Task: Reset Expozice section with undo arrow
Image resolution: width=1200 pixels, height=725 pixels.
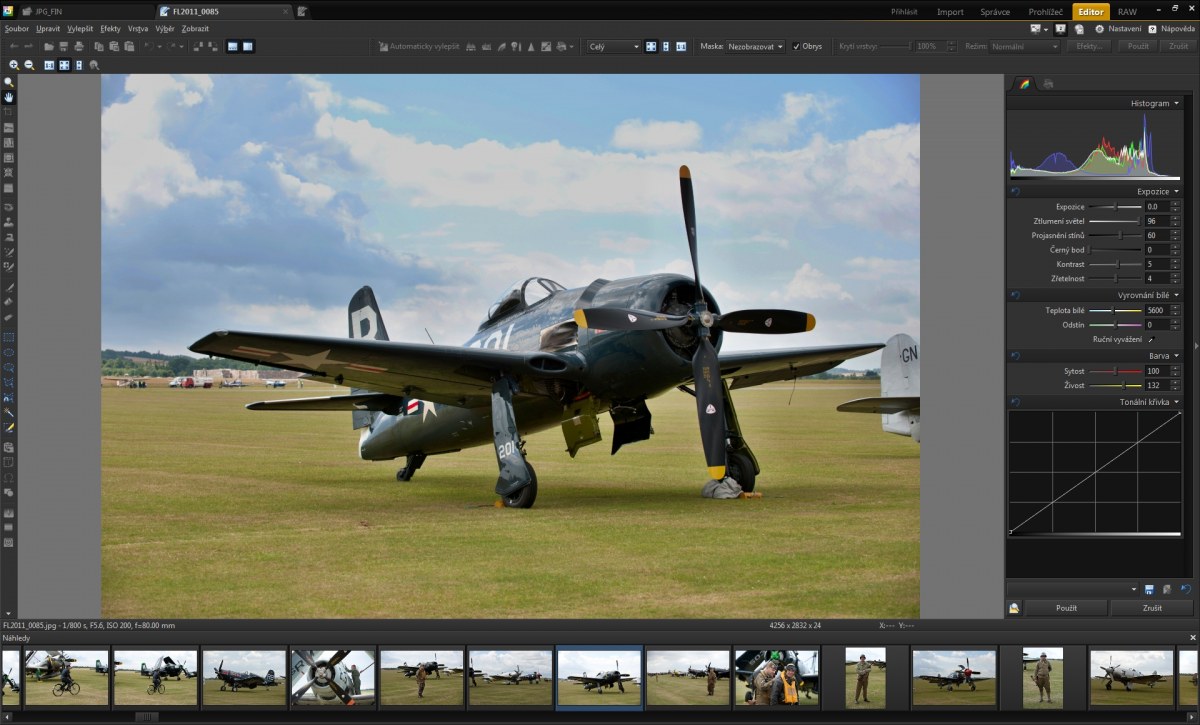Action: click(x=1015, y=191)
